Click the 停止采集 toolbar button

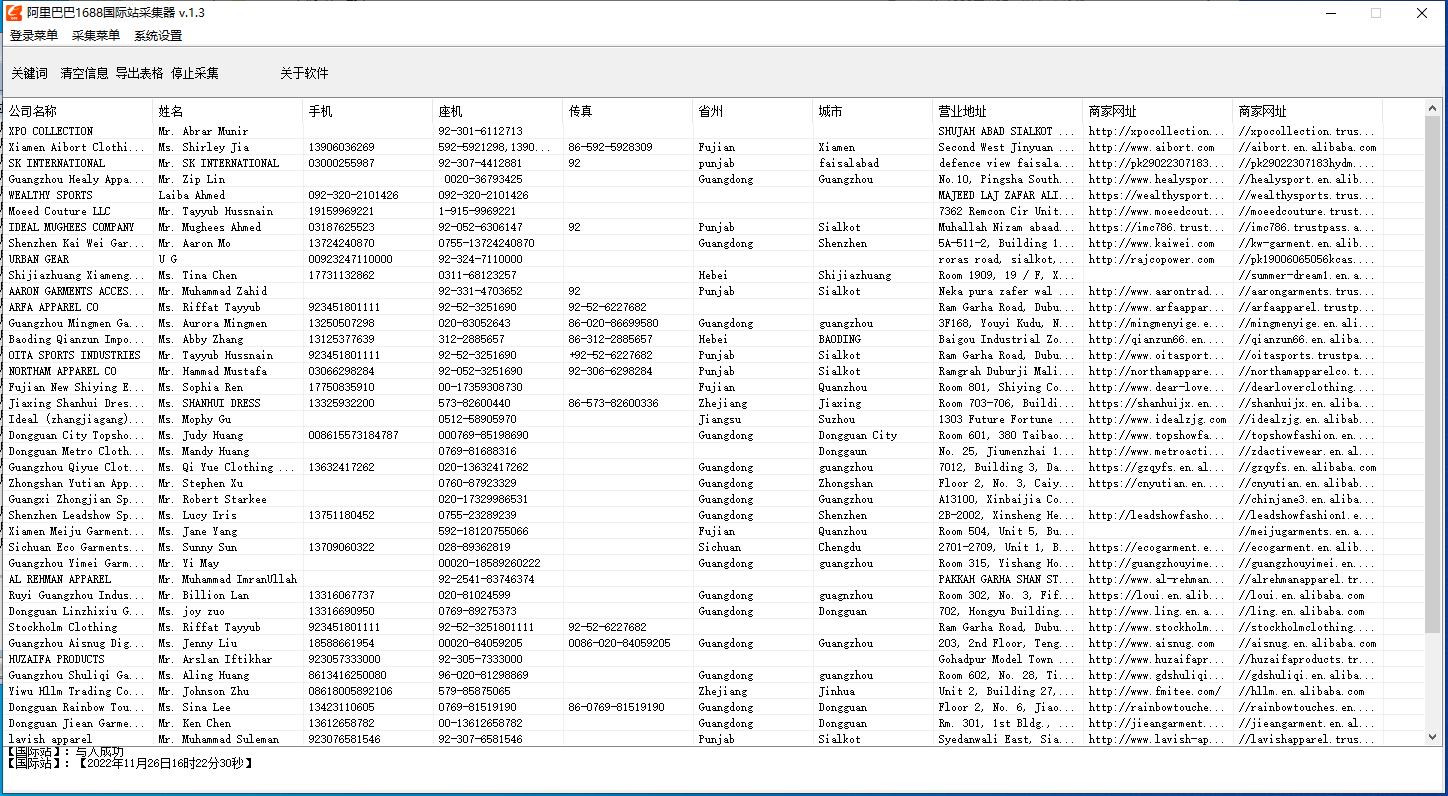click(195, 73)
